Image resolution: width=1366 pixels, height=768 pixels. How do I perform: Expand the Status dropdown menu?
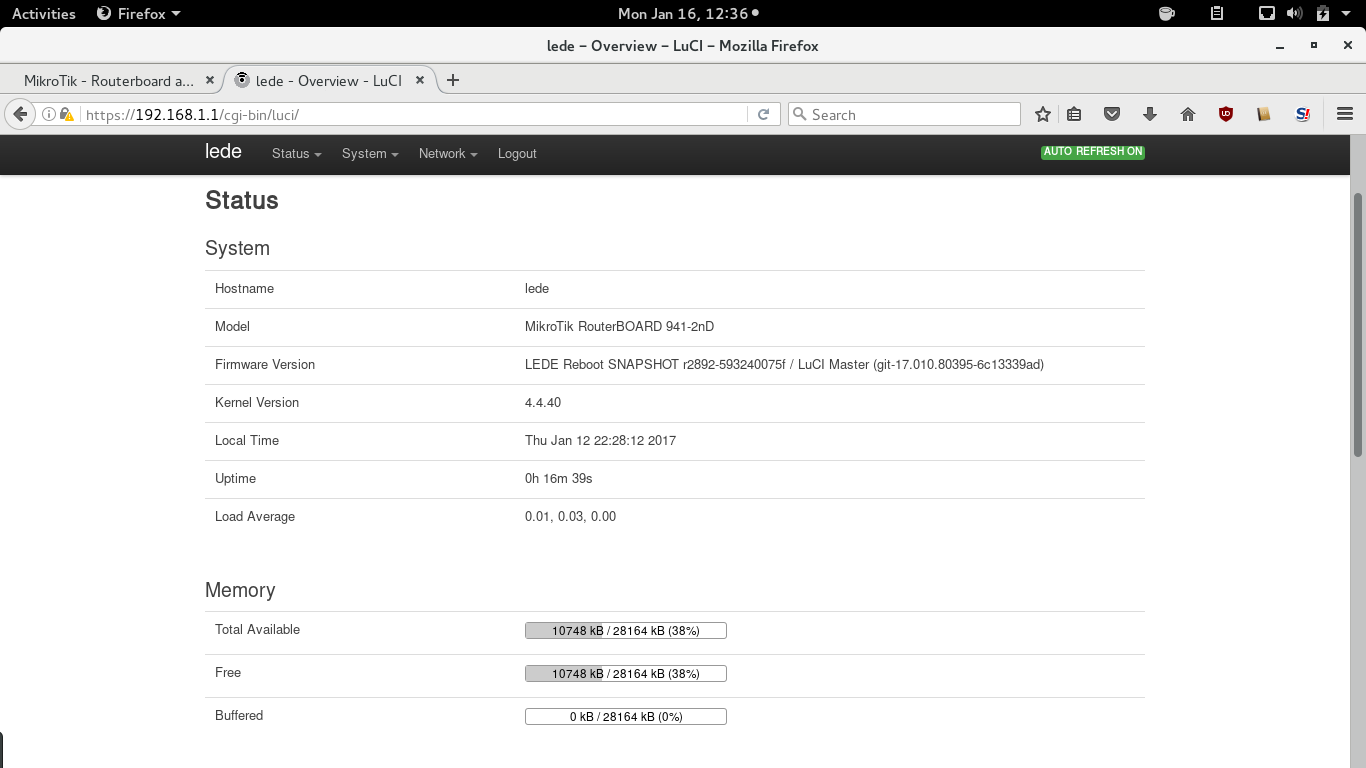point(297,154)
